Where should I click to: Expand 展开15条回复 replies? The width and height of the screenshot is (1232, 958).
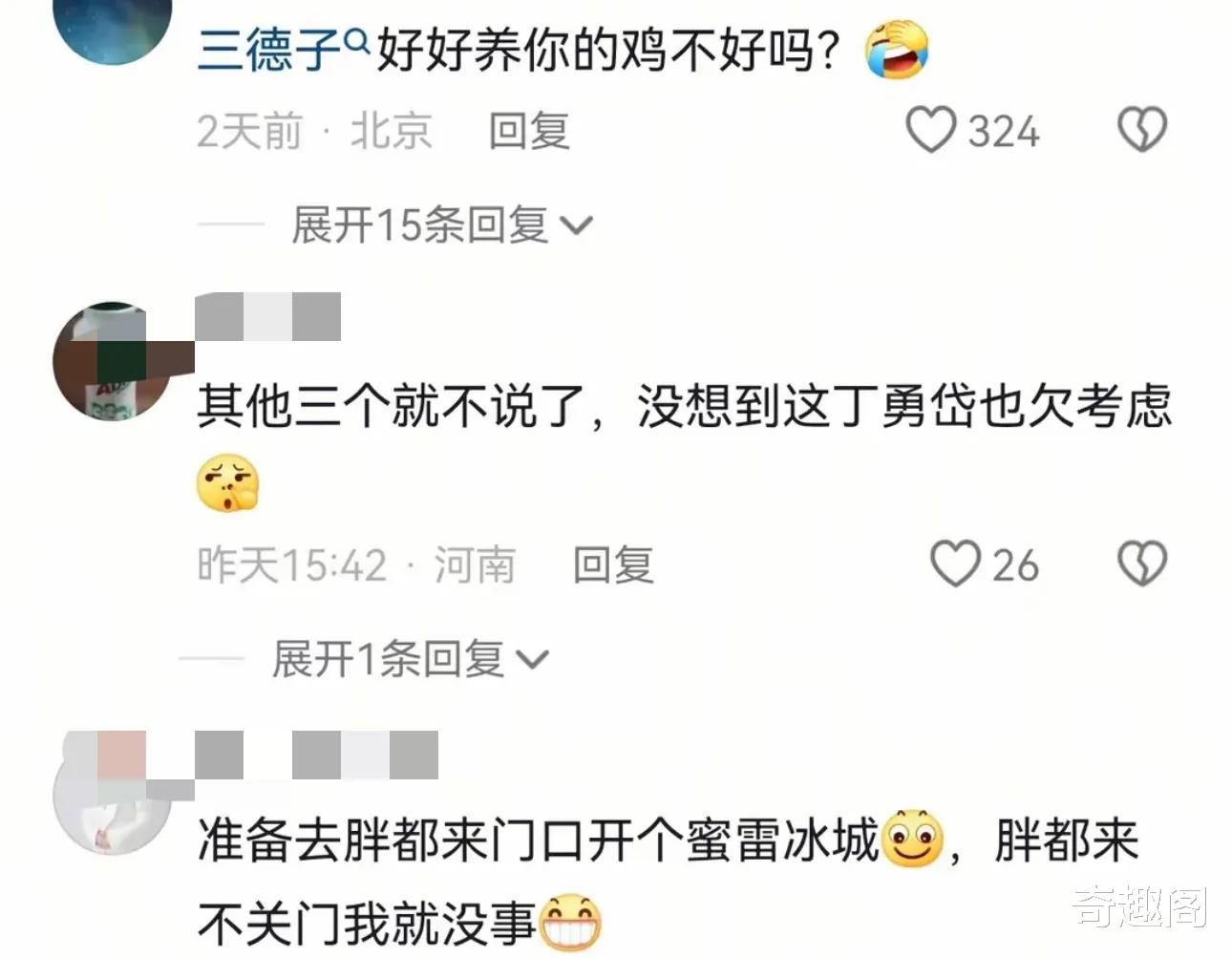coord(442,225)
